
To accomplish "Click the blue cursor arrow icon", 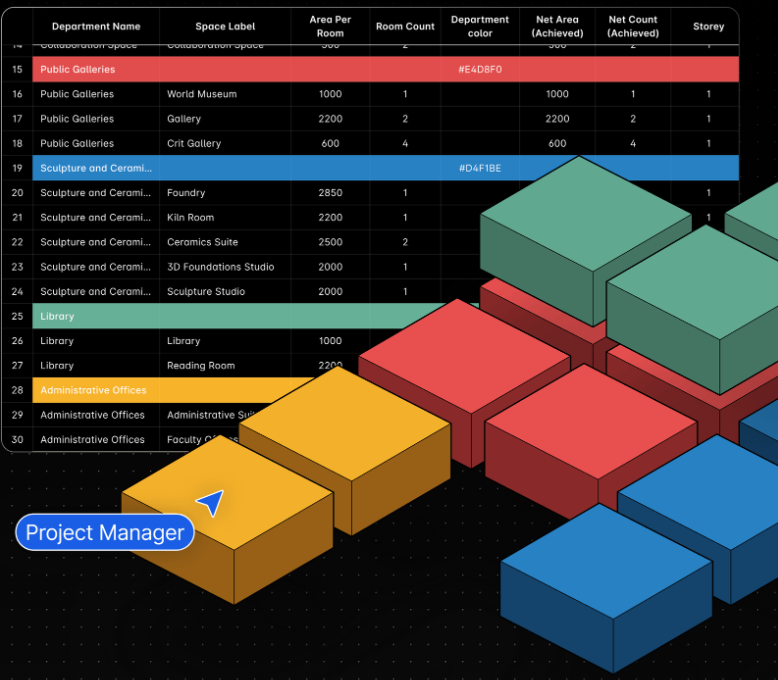I will click(x=210, y=503).
